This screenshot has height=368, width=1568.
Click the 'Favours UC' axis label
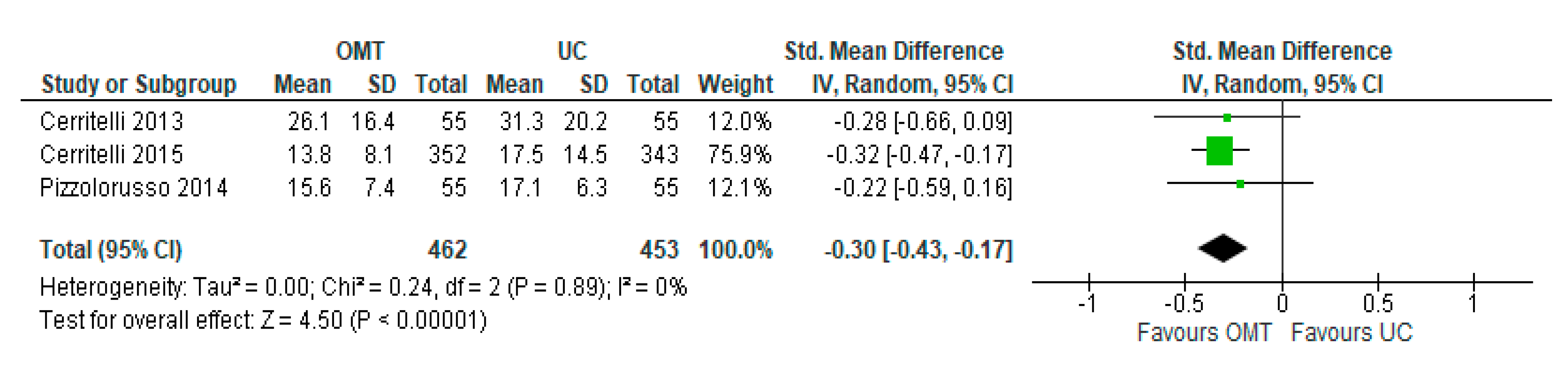[x=1351, y=332]
